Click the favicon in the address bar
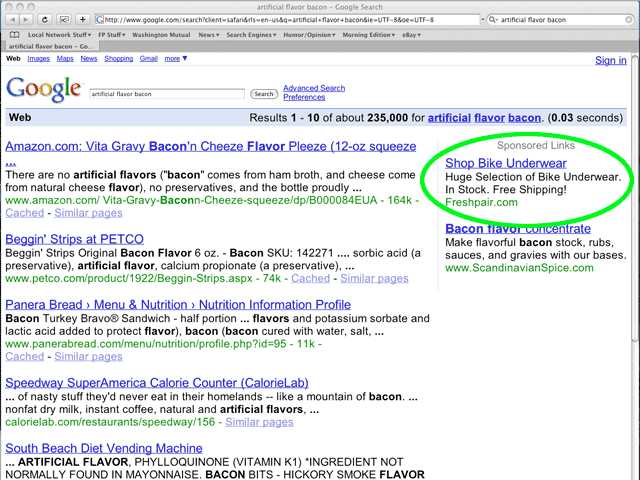 (x=100, y=20)
